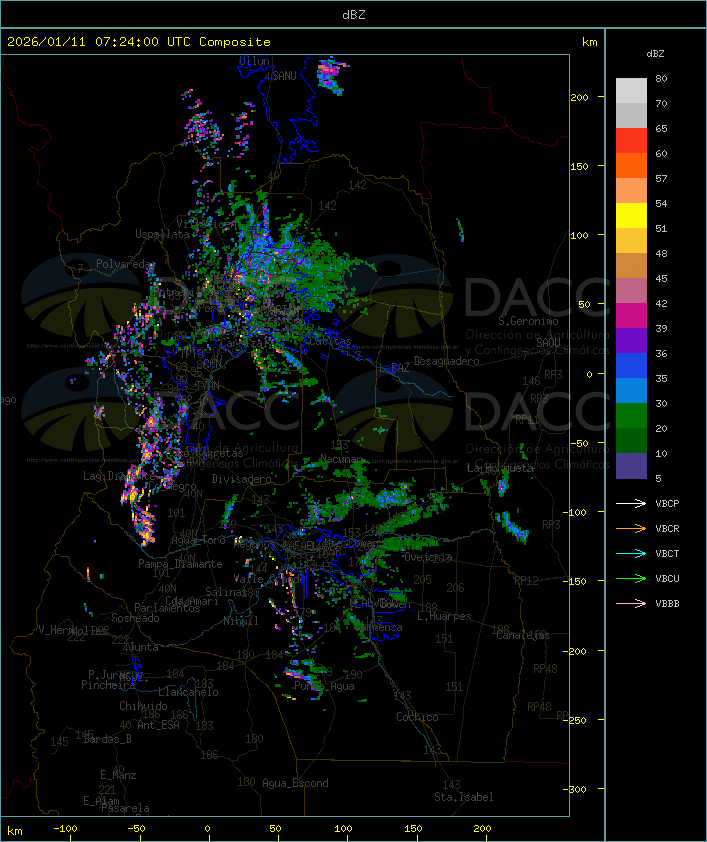Click the bright yellow 51–54 dBZ swatch
The image size is (707, 842).
point(631,215)
